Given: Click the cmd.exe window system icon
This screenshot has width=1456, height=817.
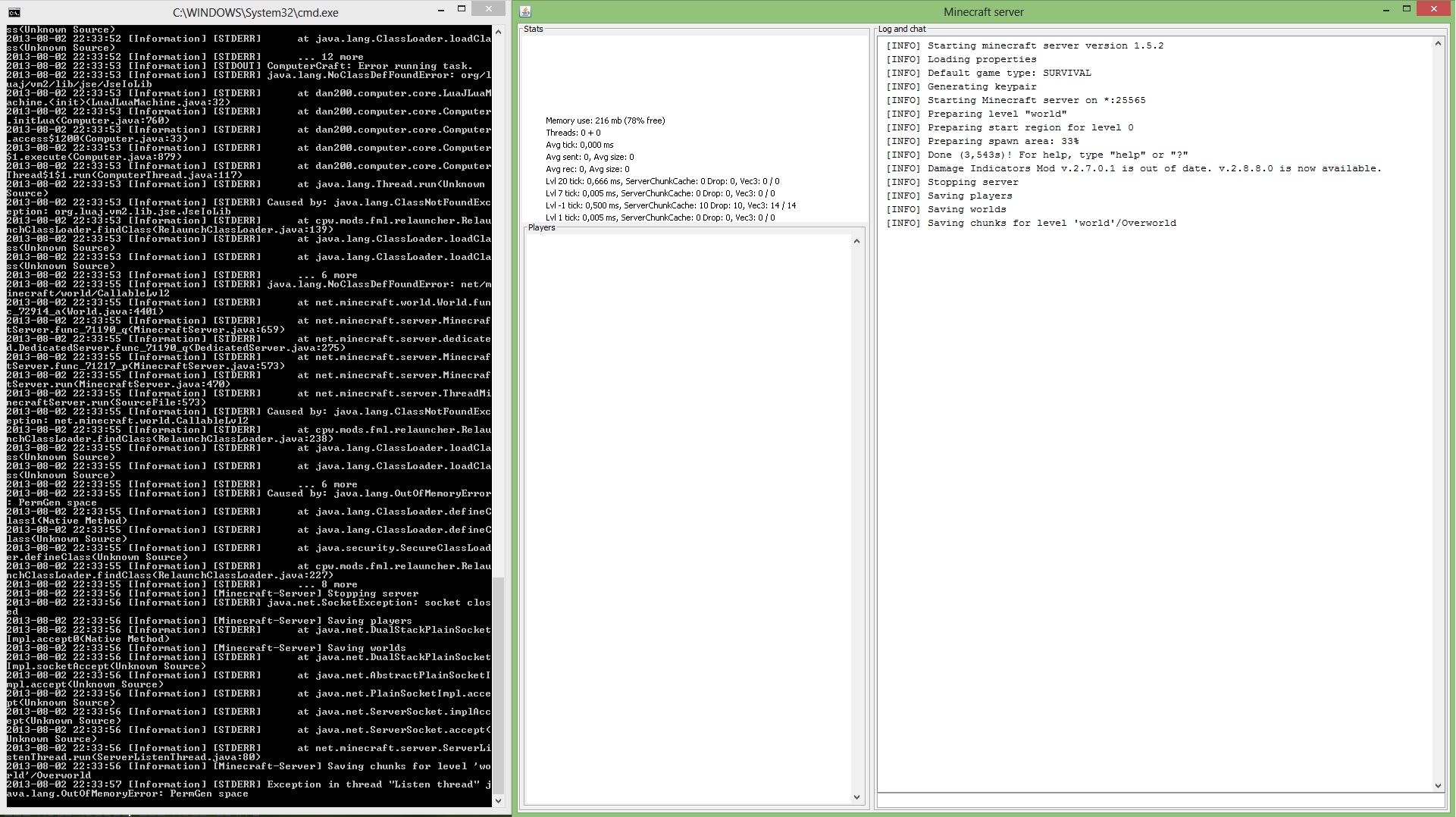Looking at the screenshot, I should 14,12.
